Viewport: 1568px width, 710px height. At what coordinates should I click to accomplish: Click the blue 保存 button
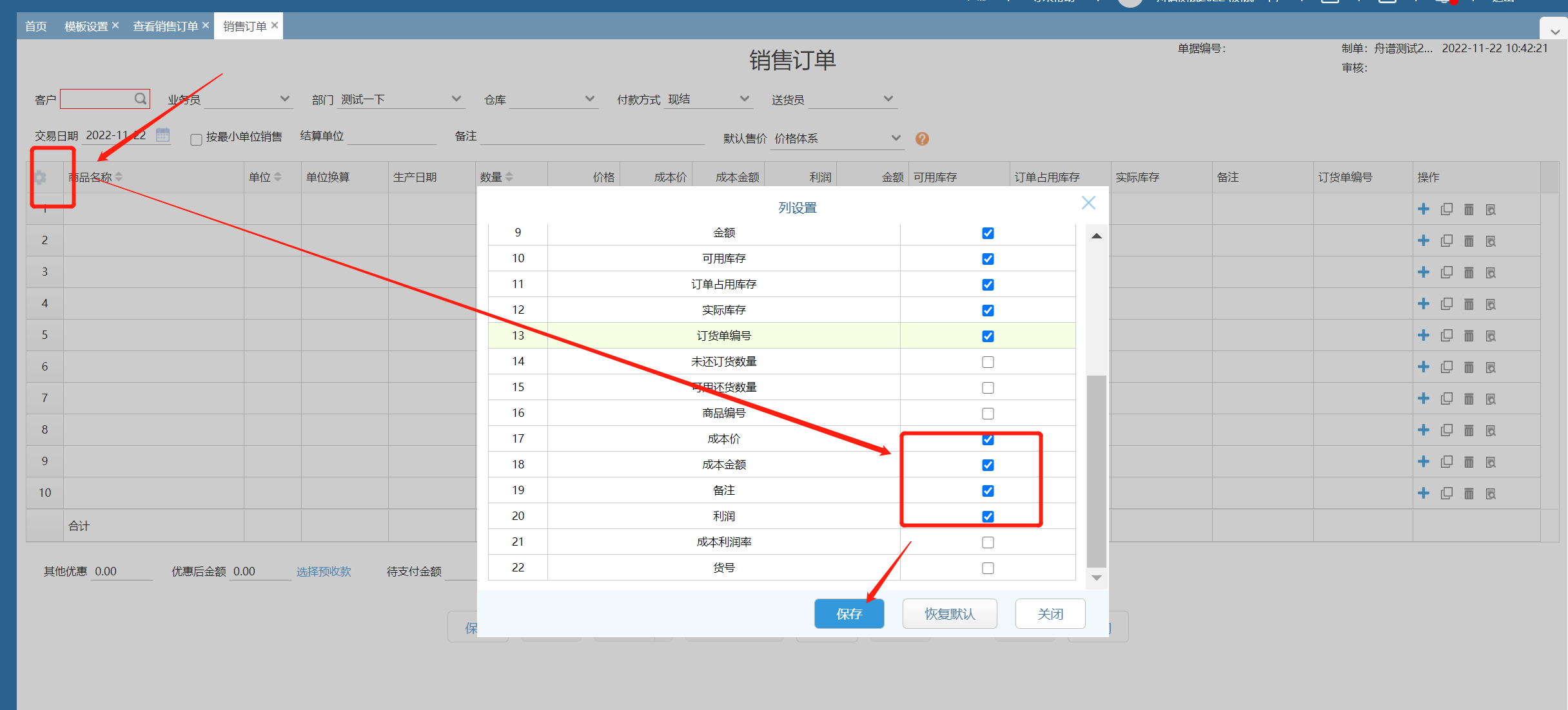click(x=849, y=614)
